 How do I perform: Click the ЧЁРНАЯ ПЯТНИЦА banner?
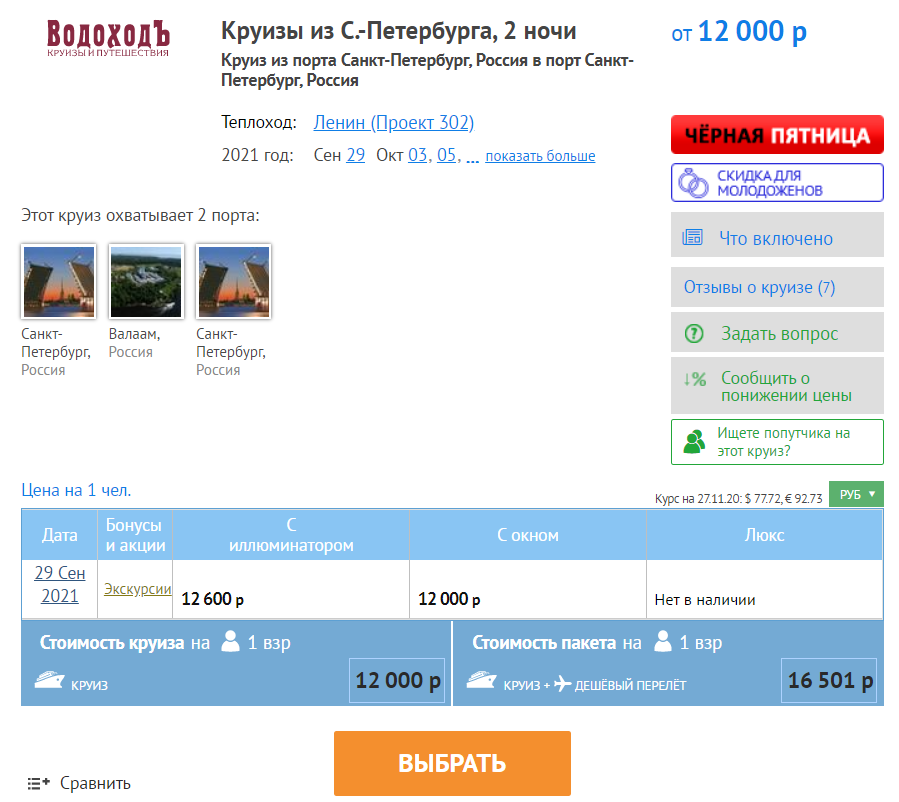click(x=777, y=135)
